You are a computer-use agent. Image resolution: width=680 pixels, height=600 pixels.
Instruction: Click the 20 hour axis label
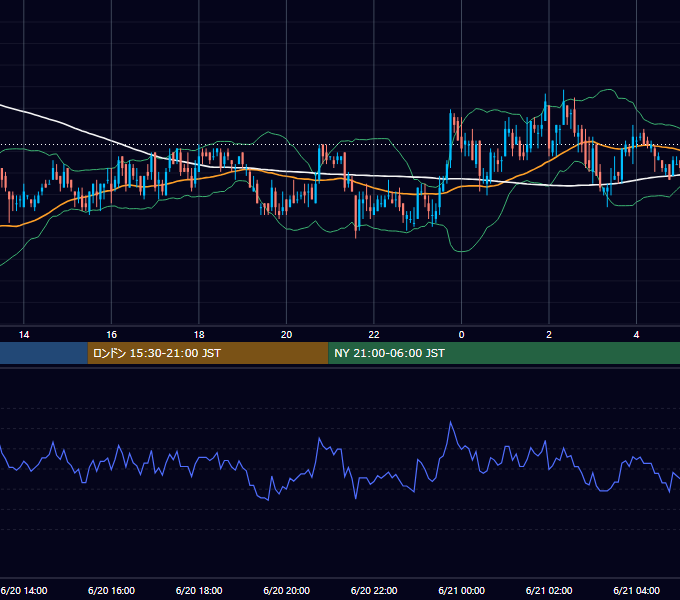286,335
